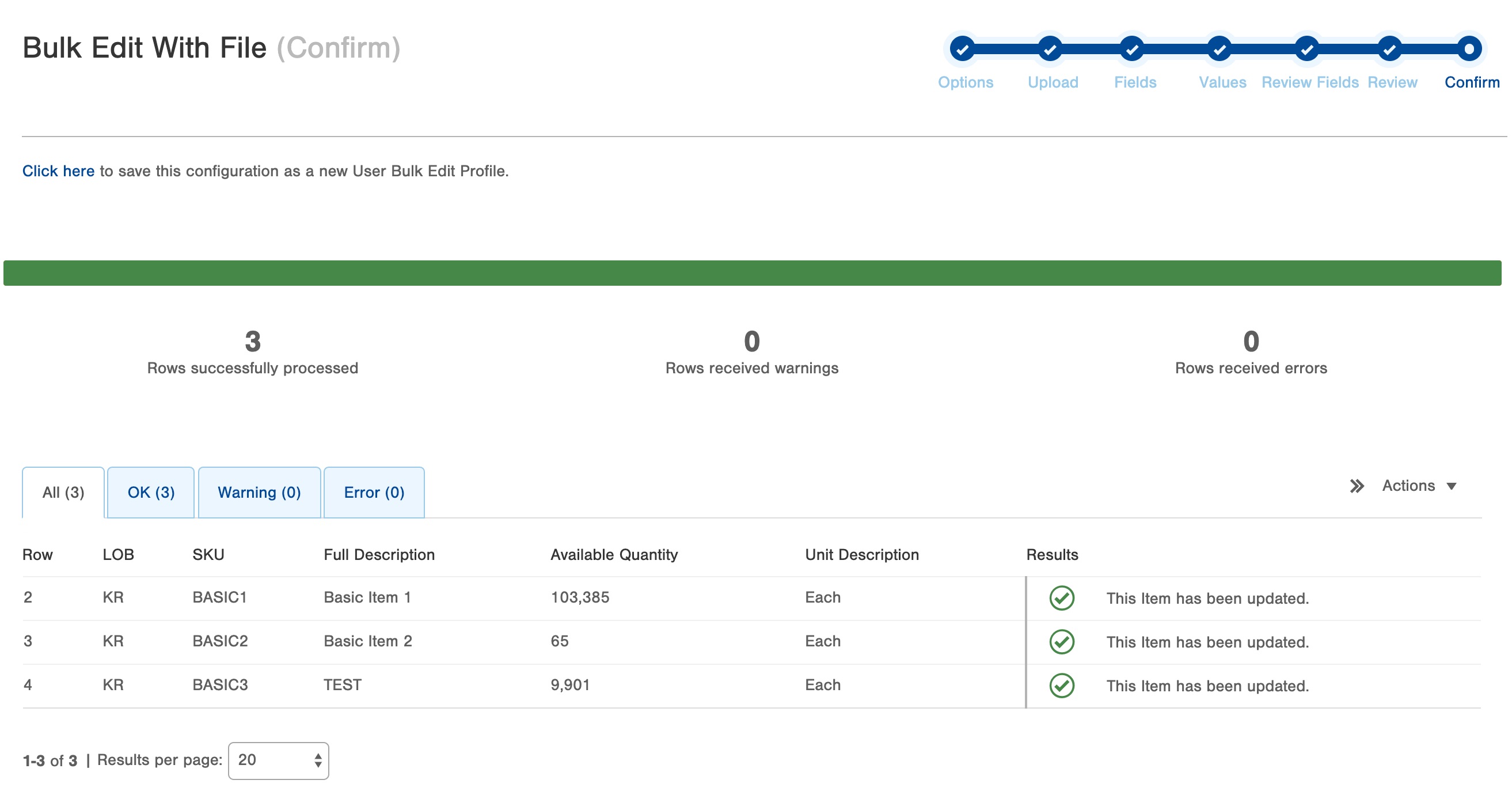Open the Error (0) tab
Image resolution: width=1512 pixels, height=795 pixels.
(374, 492)
